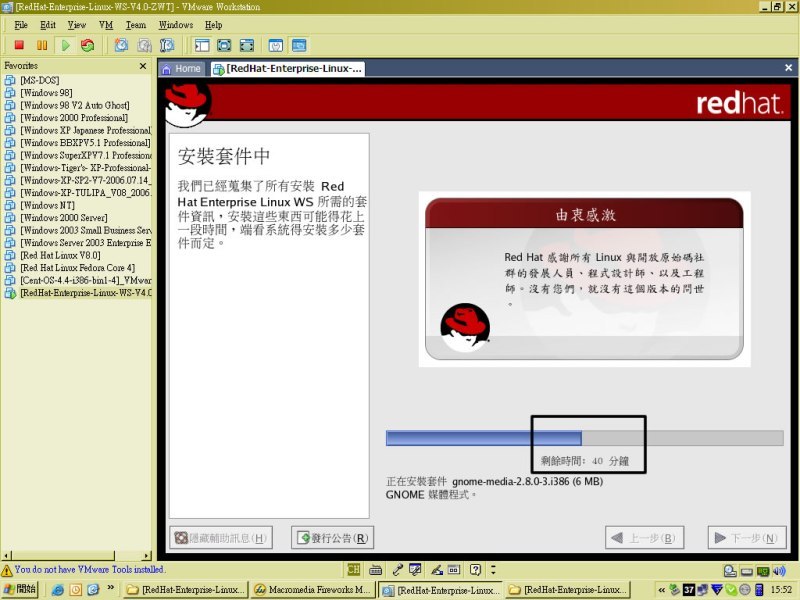Select the RedHat-Enterprise-Linux VM tab

click(x=288, y=69)
